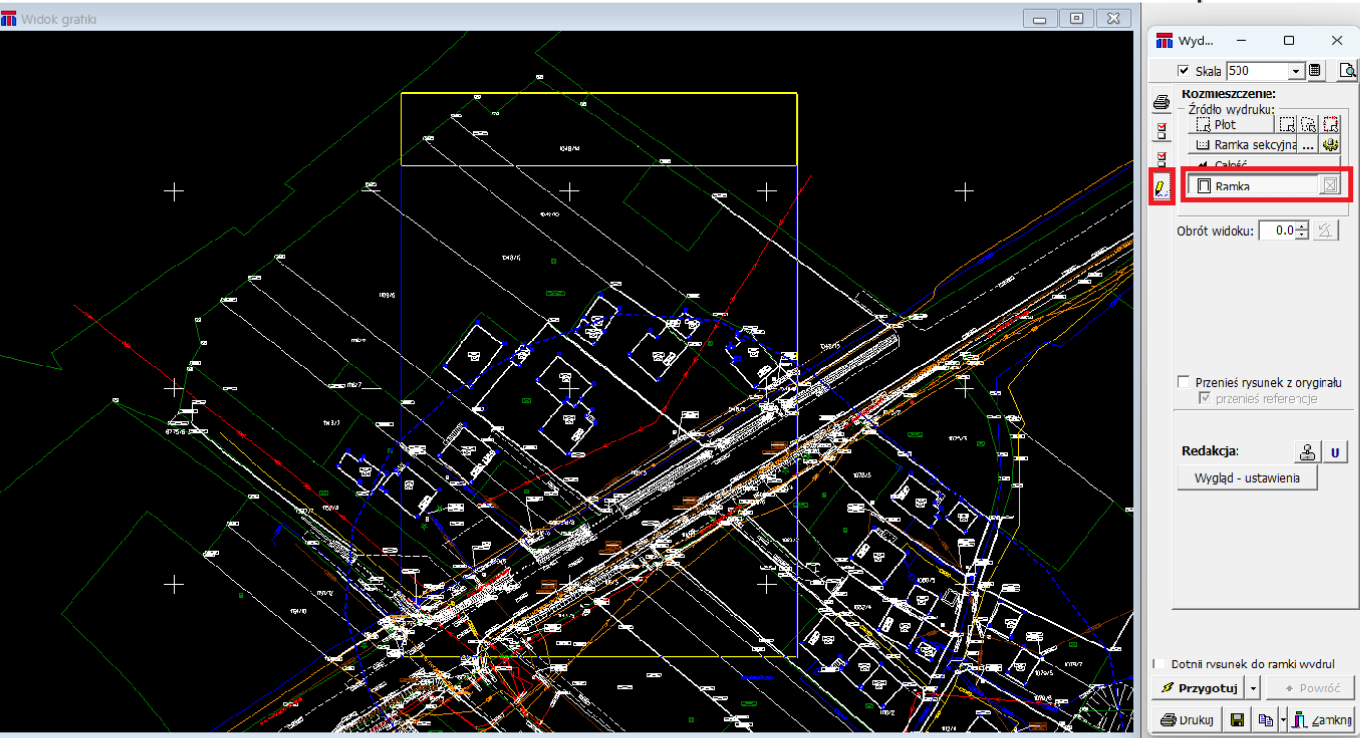Open the scale calculator icon

point(1315,71)
